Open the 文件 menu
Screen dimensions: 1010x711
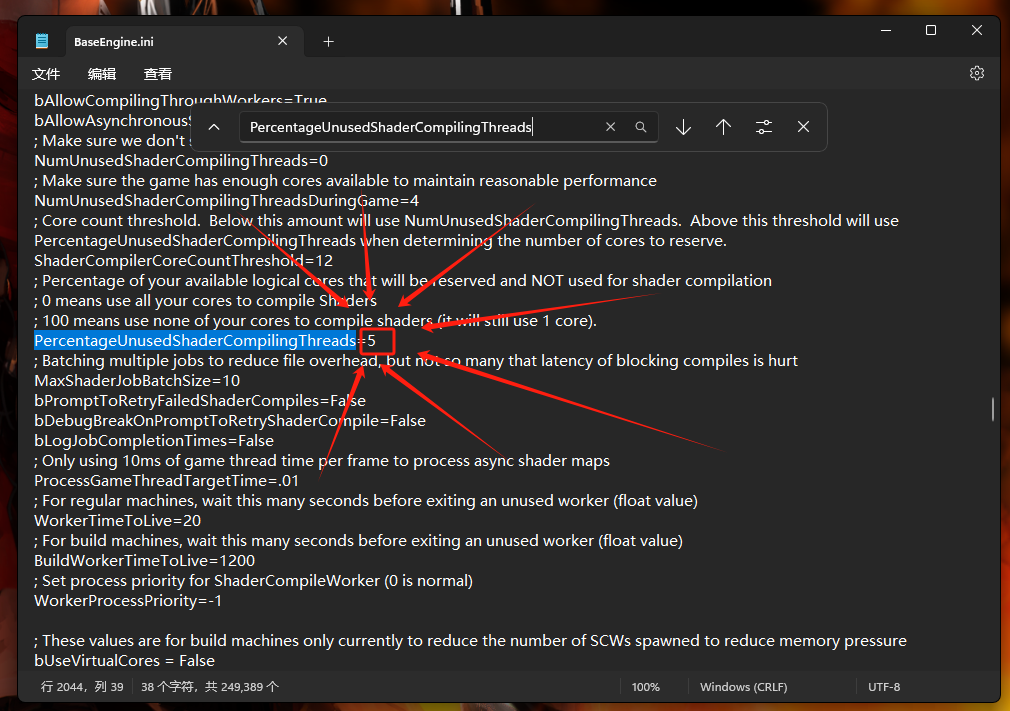[46, 74]
